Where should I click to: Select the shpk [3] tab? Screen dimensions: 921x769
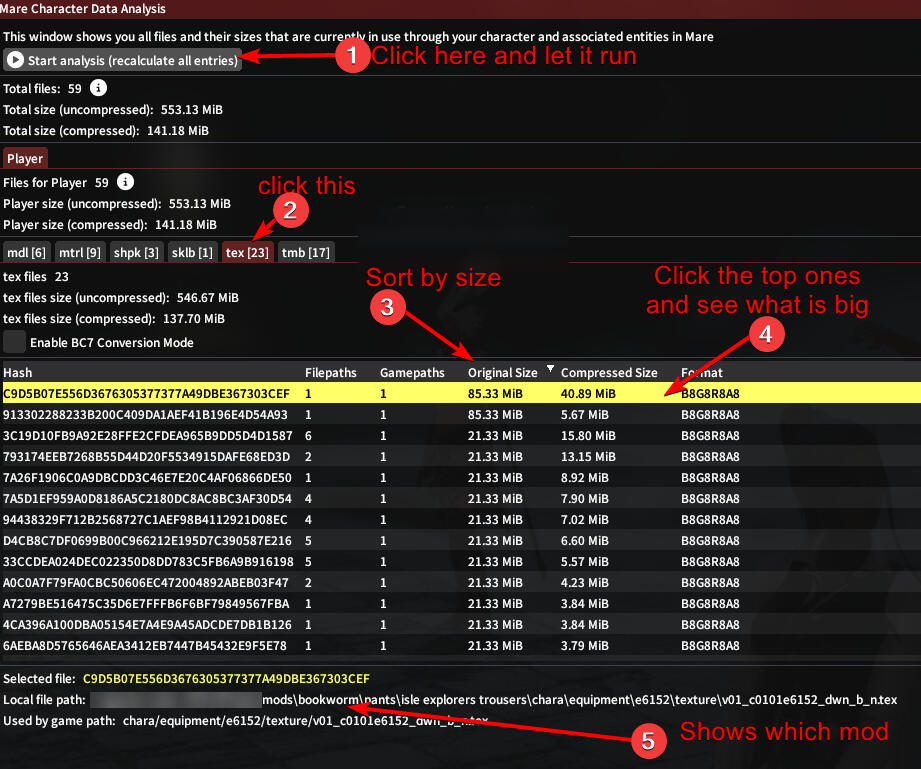point(135,252)
